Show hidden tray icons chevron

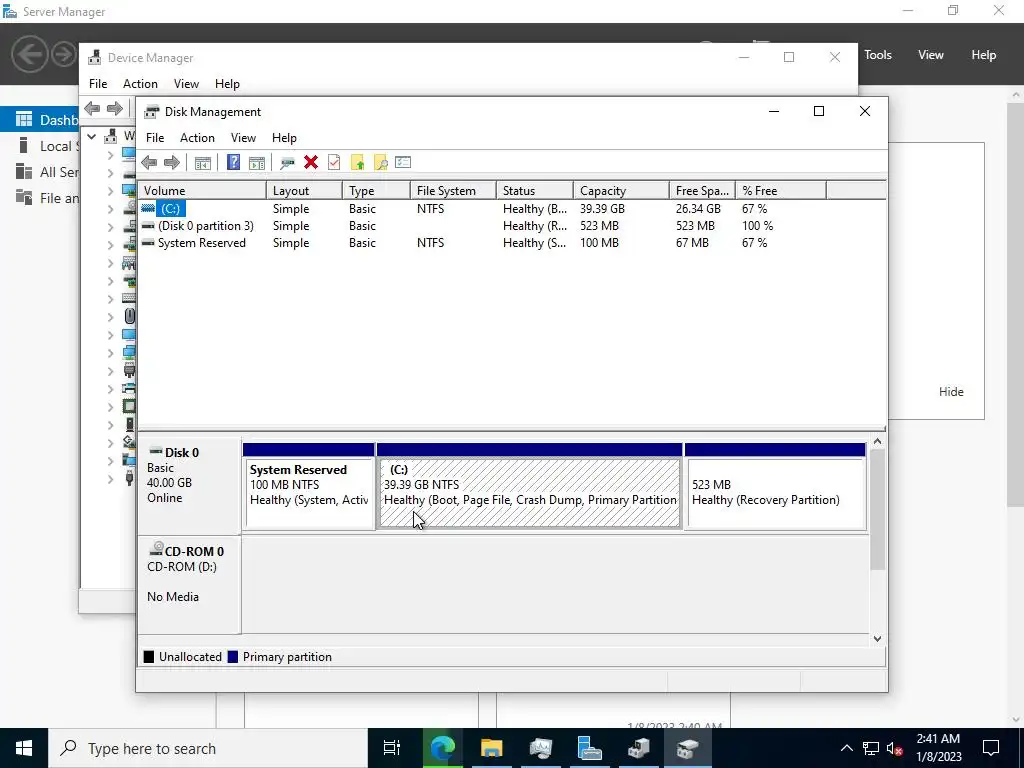click(846, 748)
